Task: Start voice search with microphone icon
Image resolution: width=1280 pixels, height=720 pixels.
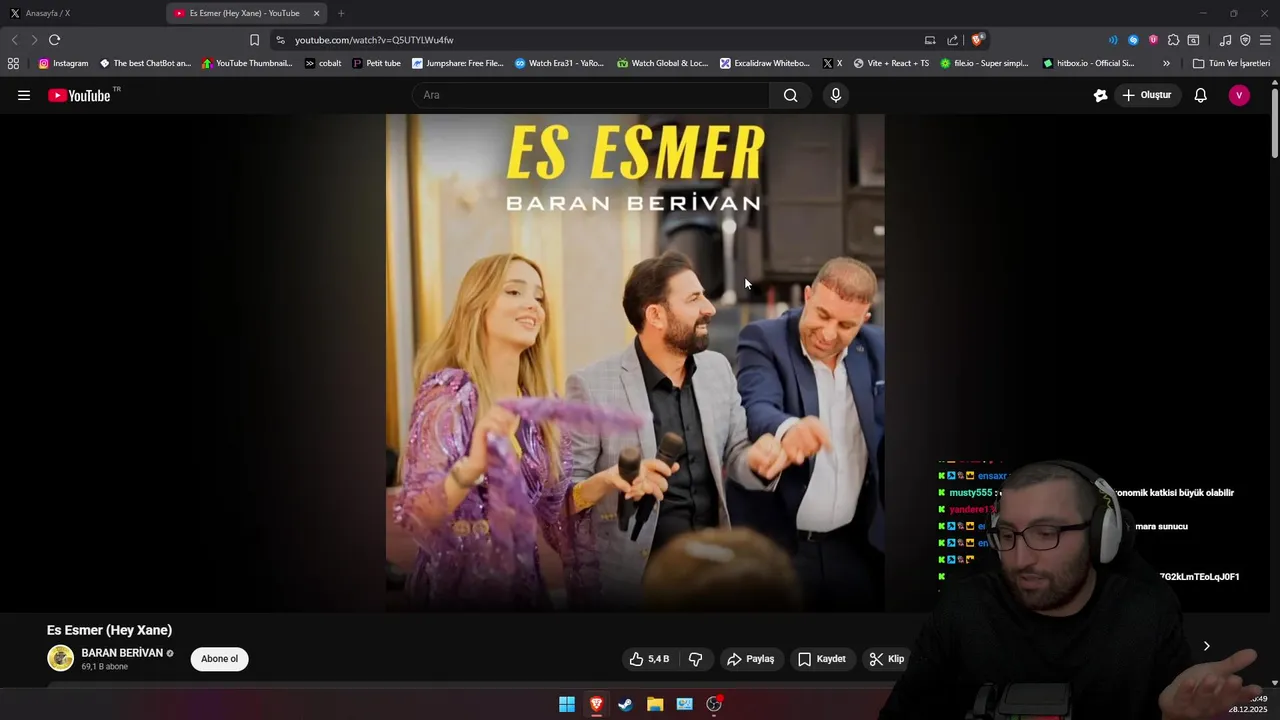Action: pyautogui.click(x=836, y=95)
